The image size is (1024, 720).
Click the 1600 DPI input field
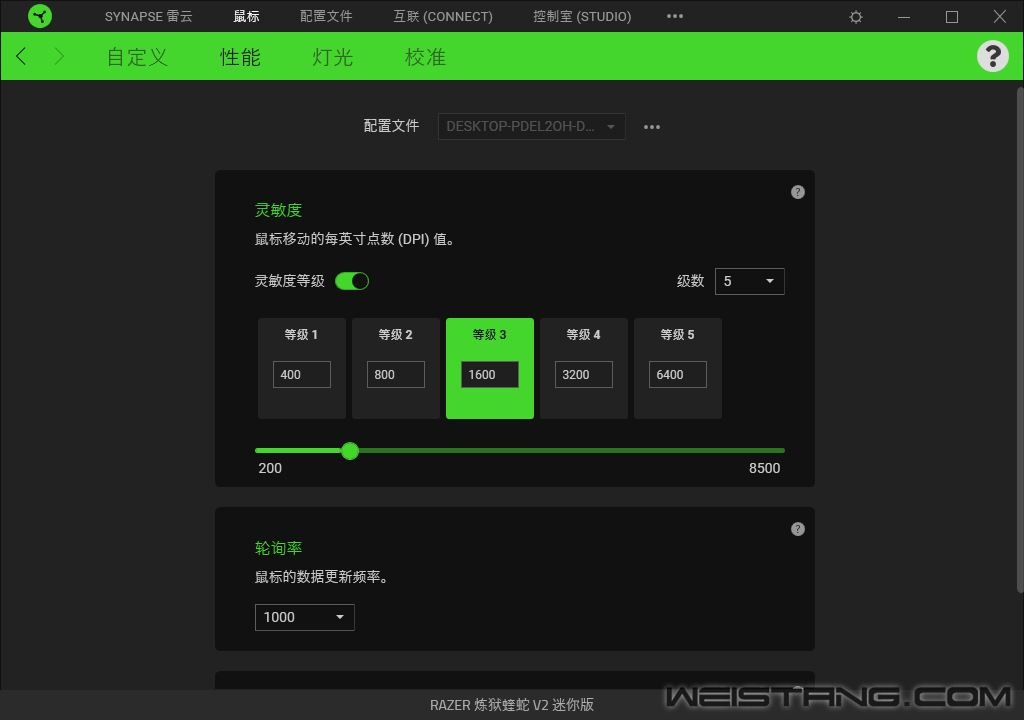pos(490,374)
